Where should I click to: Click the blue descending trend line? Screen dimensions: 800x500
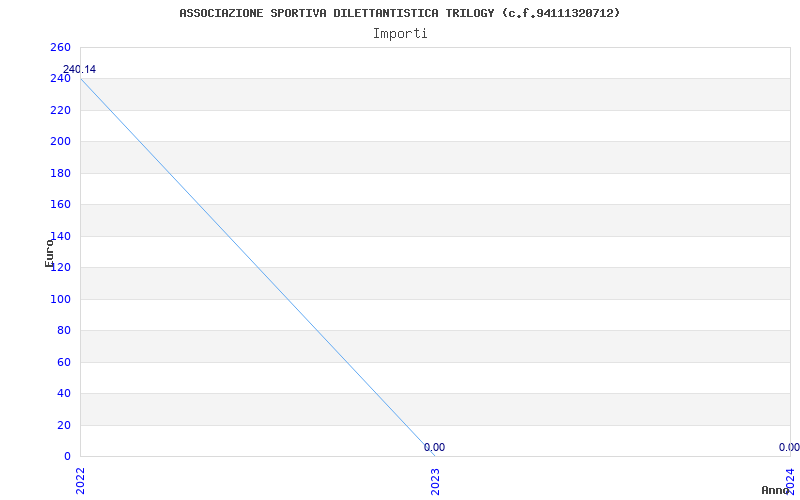point(258,267)
